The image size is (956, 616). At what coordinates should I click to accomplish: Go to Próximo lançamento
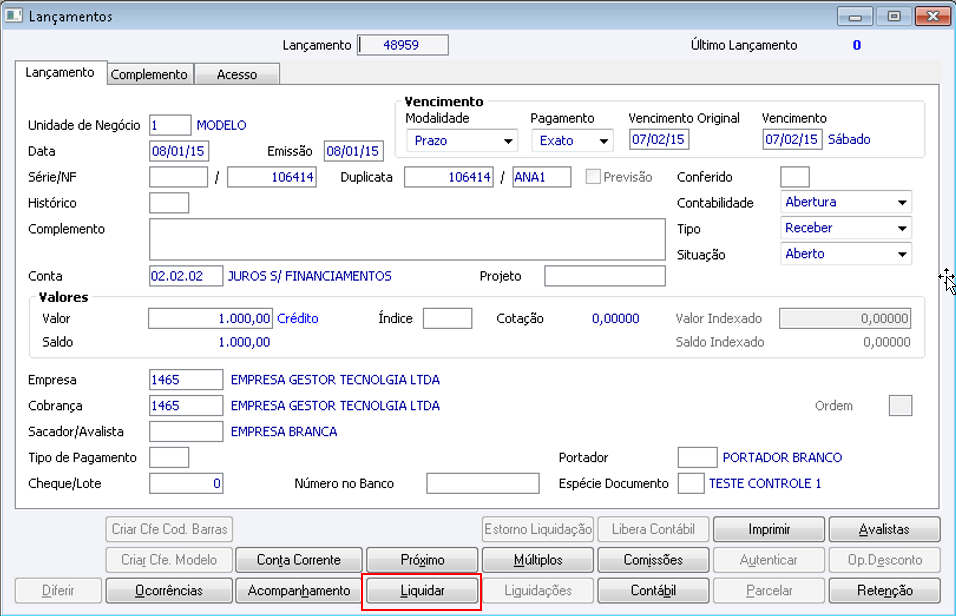coord(422,560)
